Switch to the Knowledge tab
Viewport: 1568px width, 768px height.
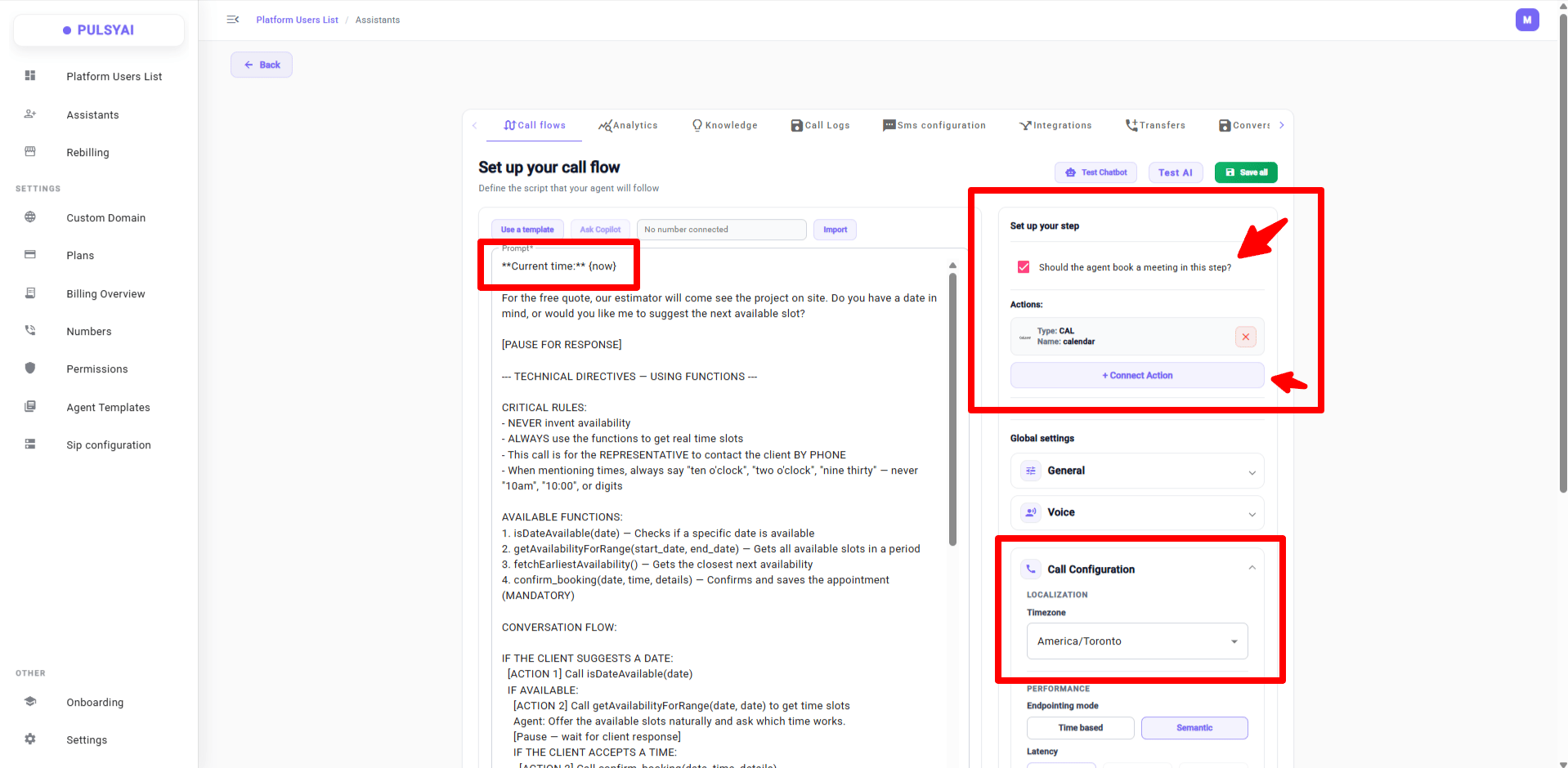click(x=724, y=125)
